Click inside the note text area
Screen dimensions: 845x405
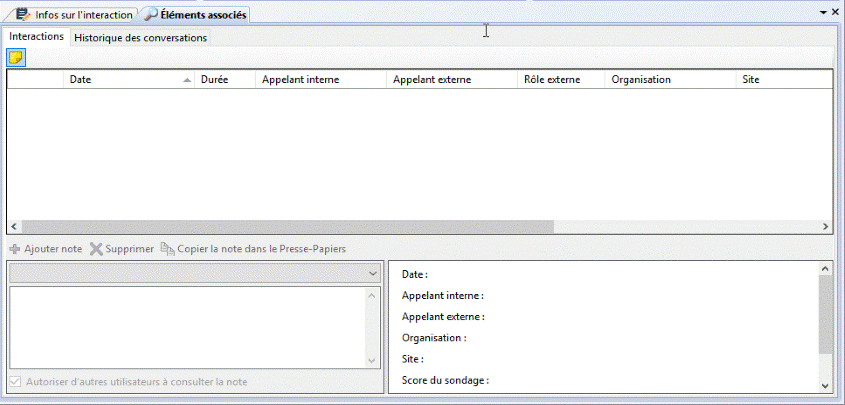pyautogui.click(x=188, y=327)
